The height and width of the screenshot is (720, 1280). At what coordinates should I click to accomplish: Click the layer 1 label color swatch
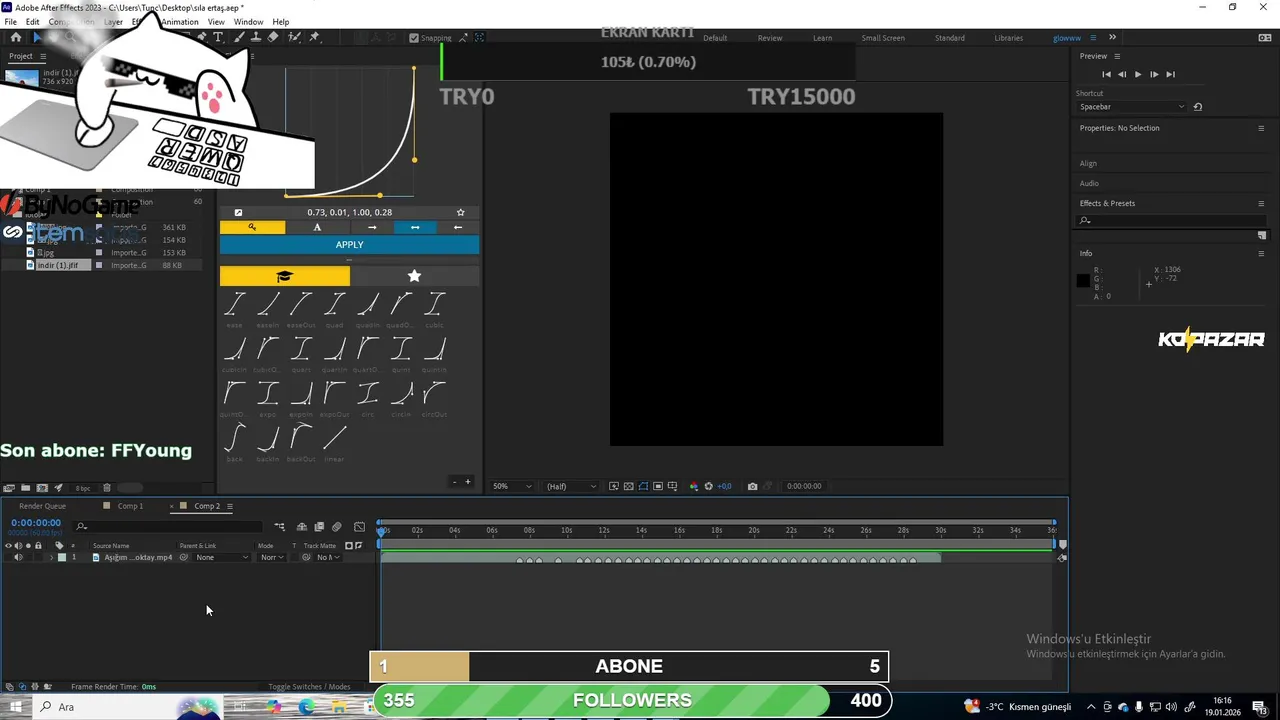62,557
